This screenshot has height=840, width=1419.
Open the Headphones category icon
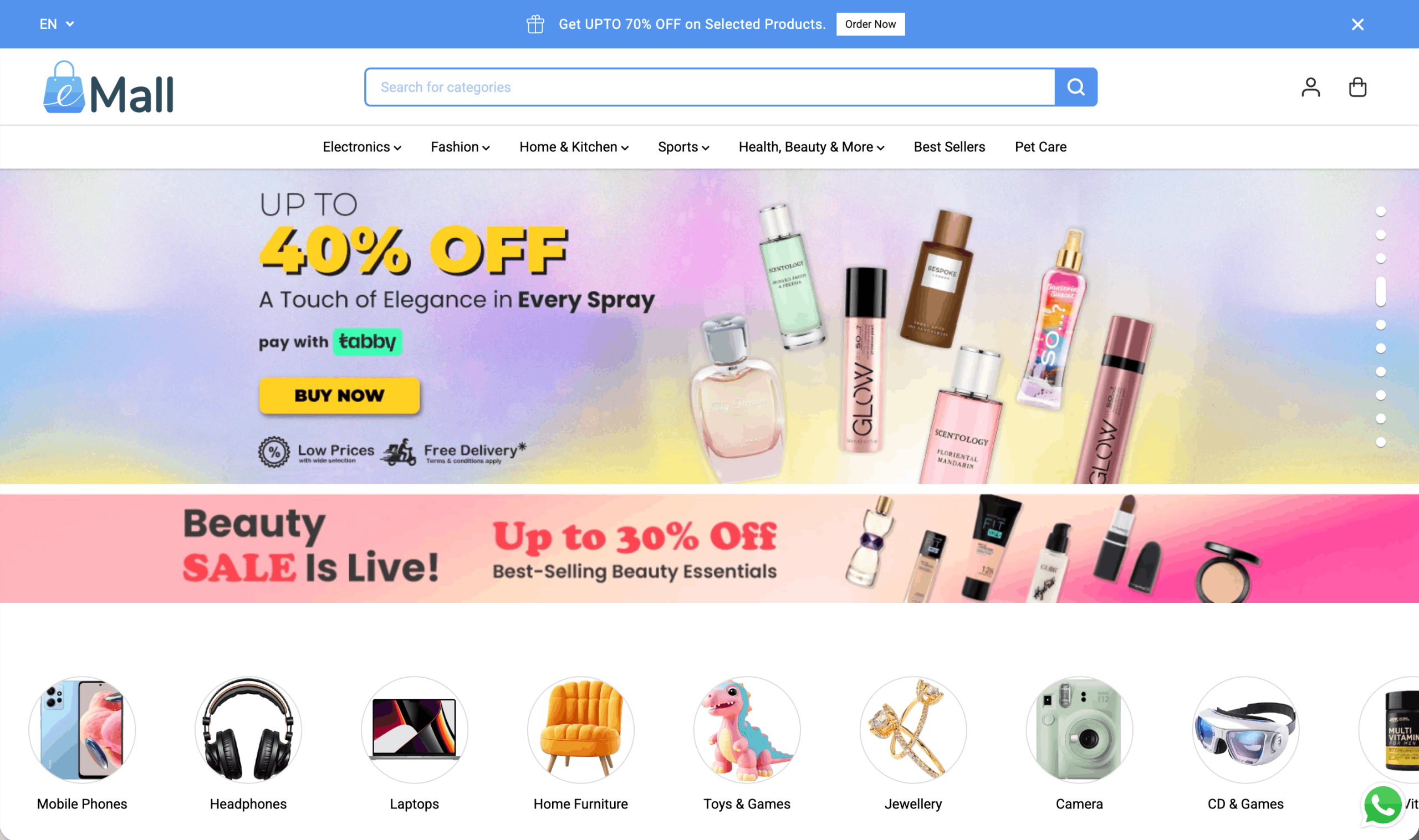click(248, 730)
